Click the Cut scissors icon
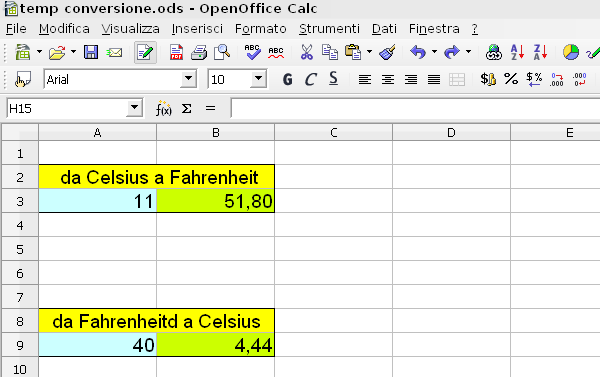600x377 pixels. 307,52
